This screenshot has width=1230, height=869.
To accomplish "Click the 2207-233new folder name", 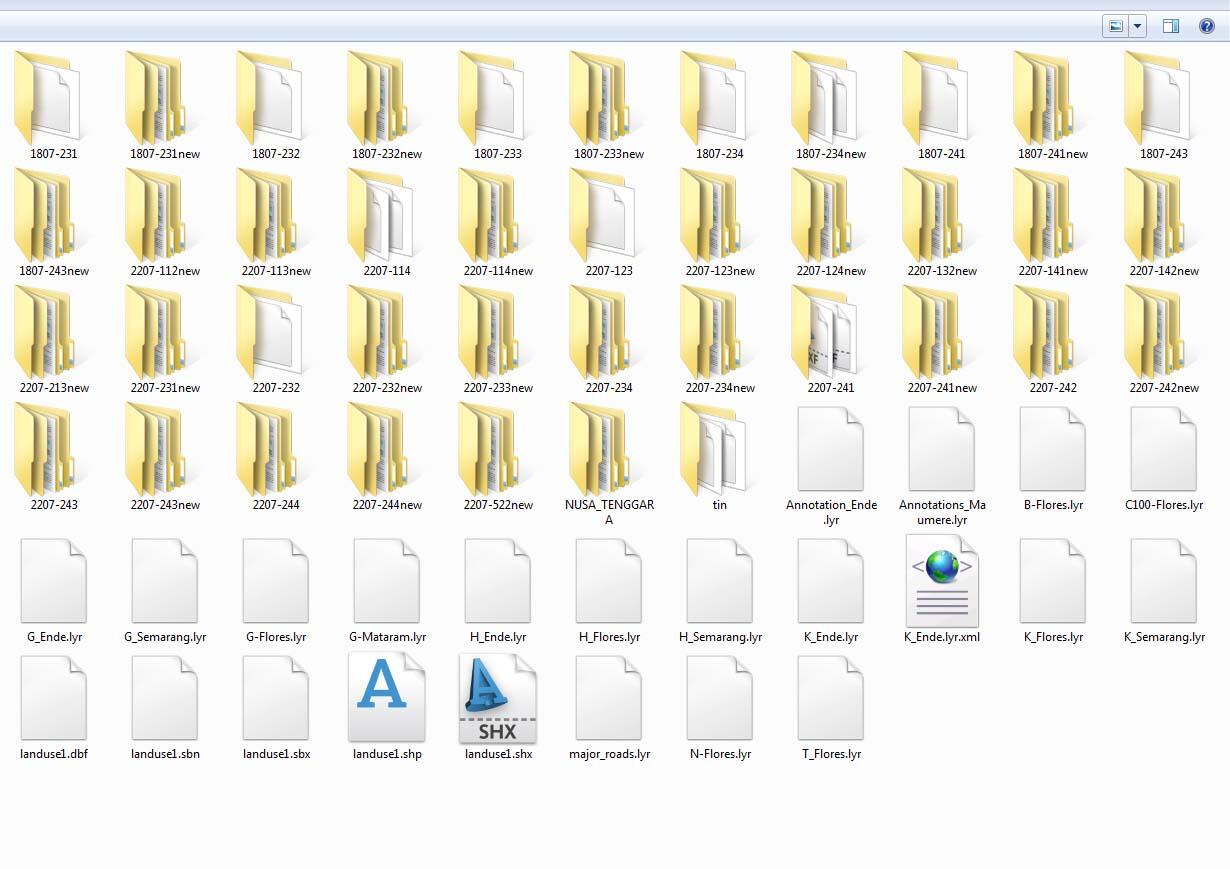I will click(x=498, y=388).
